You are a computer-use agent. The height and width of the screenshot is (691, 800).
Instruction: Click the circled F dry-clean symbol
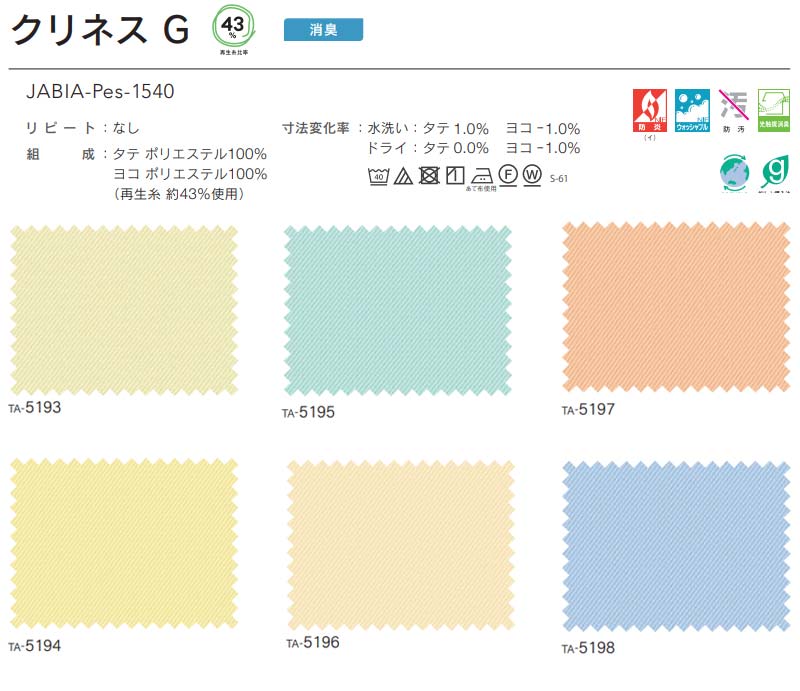click(x=507, y=175)
